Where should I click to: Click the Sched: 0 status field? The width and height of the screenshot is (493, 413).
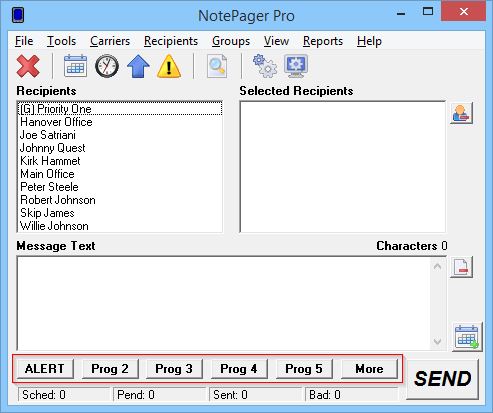tap(64, 395)
